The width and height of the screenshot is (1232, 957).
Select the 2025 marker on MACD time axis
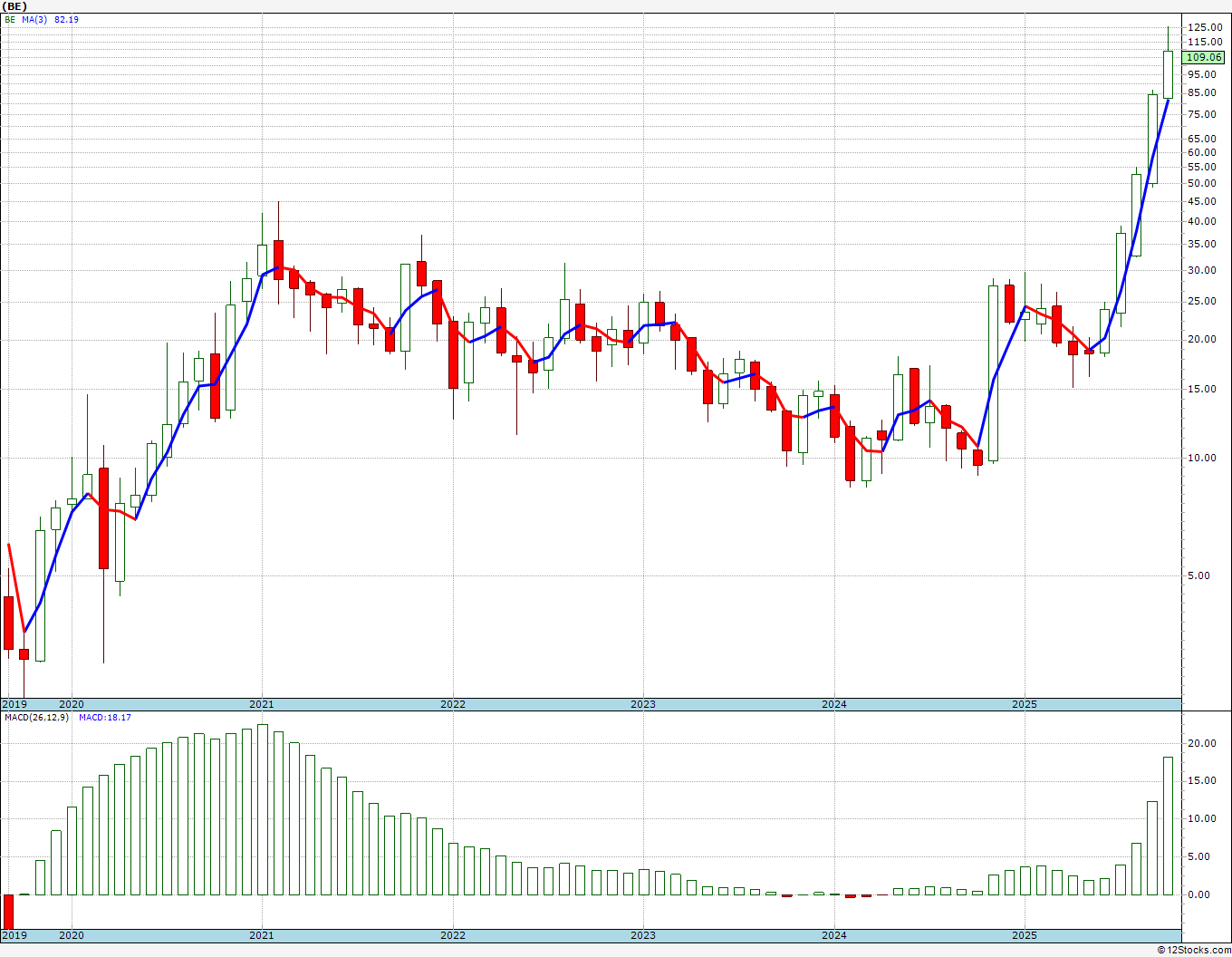tap(1024, 935)
